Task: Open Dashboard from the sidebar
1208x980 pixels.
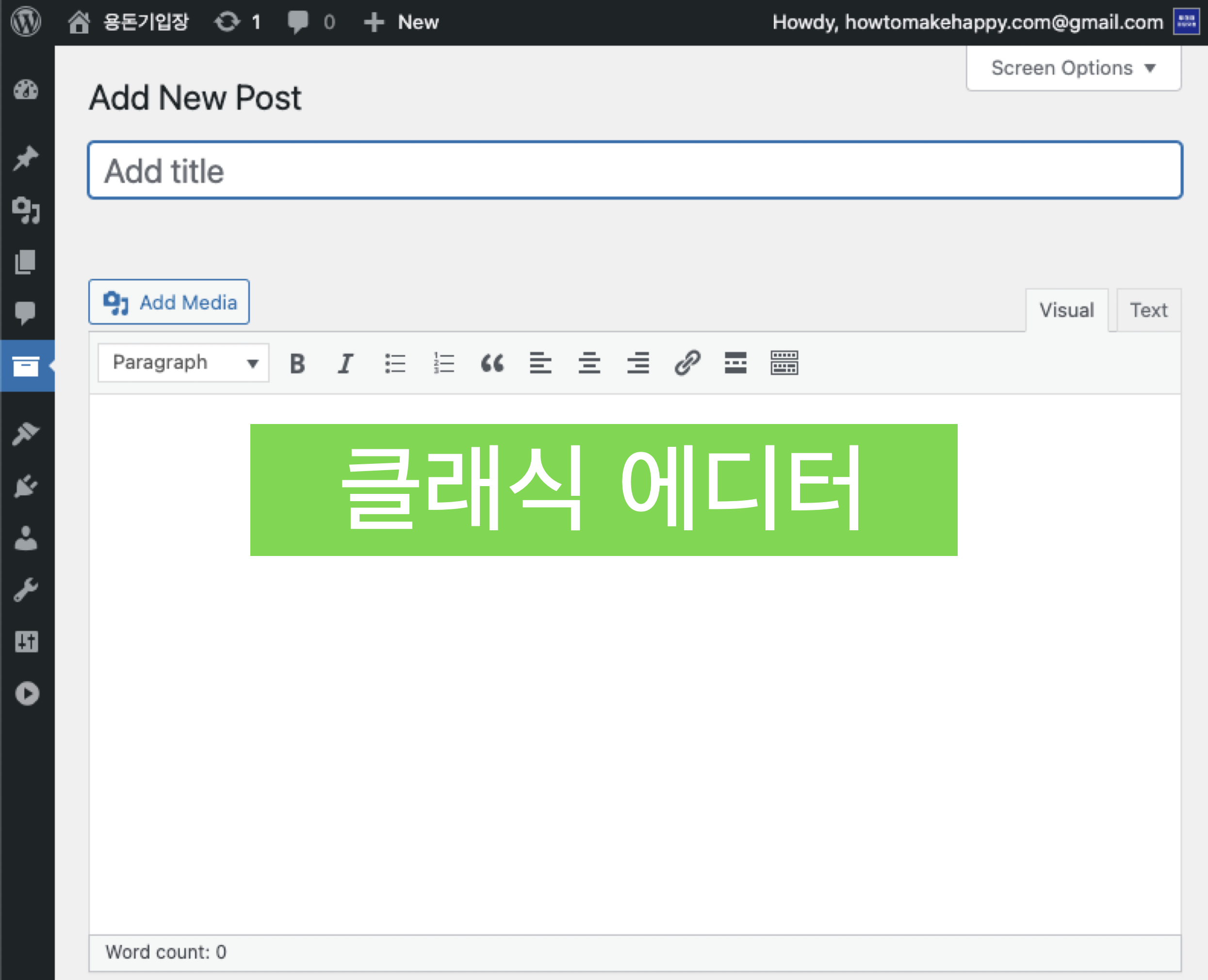Action: click(x=26, y=90)
